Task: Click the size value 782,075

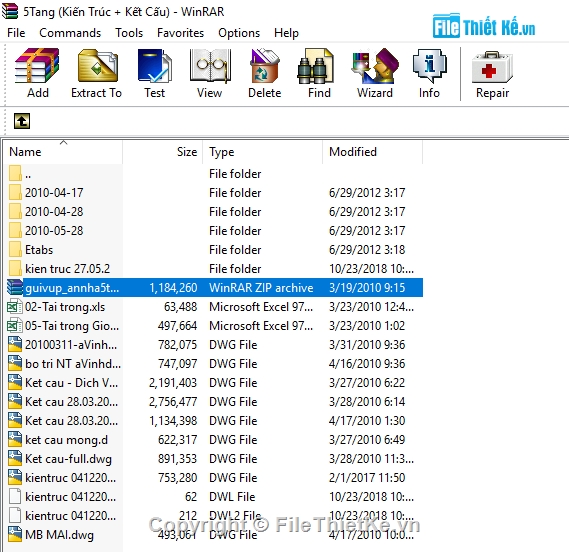Action: click(x=177, y=344)
